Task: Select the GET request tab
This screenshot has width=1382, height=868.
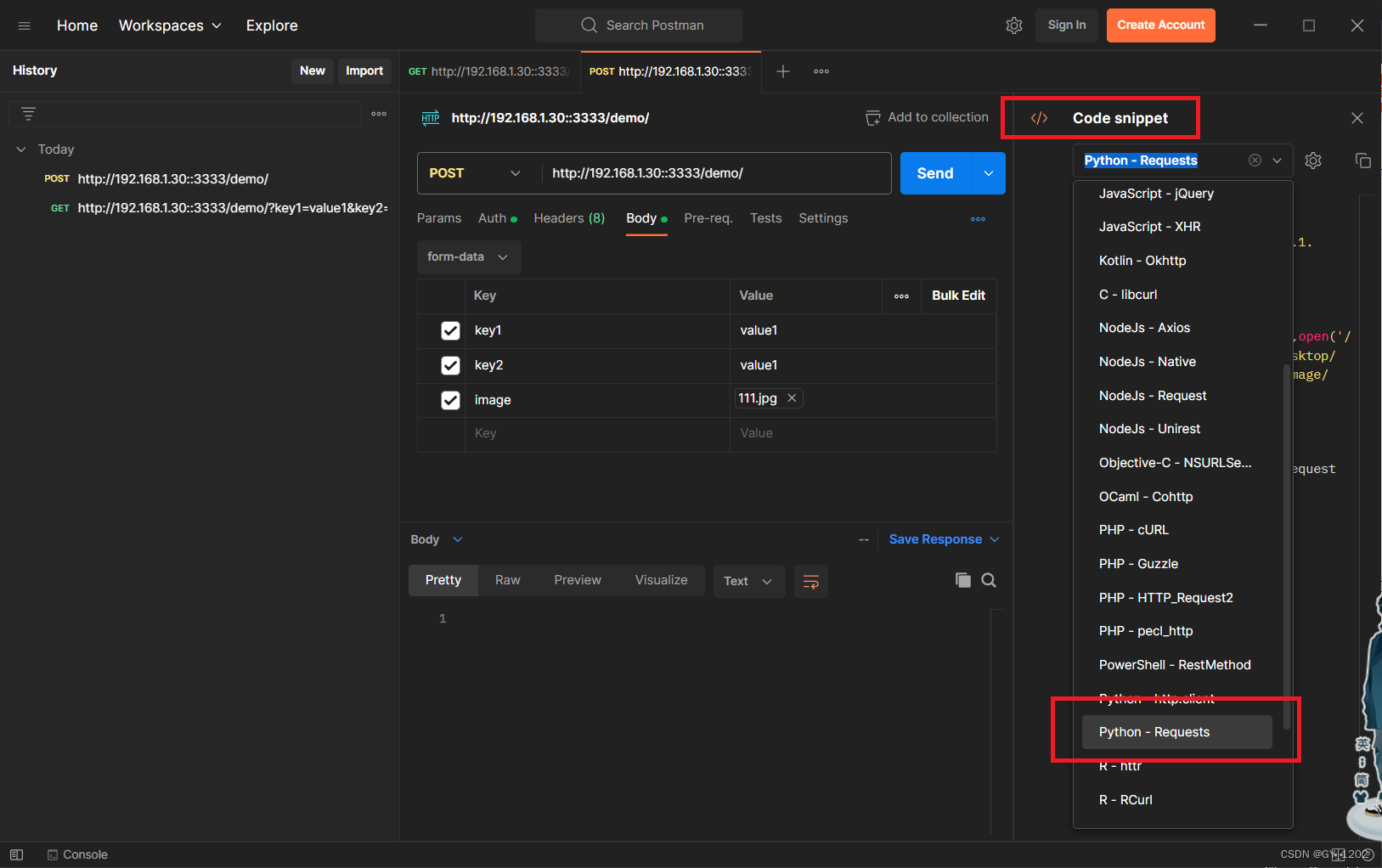Action: [490, 71]
